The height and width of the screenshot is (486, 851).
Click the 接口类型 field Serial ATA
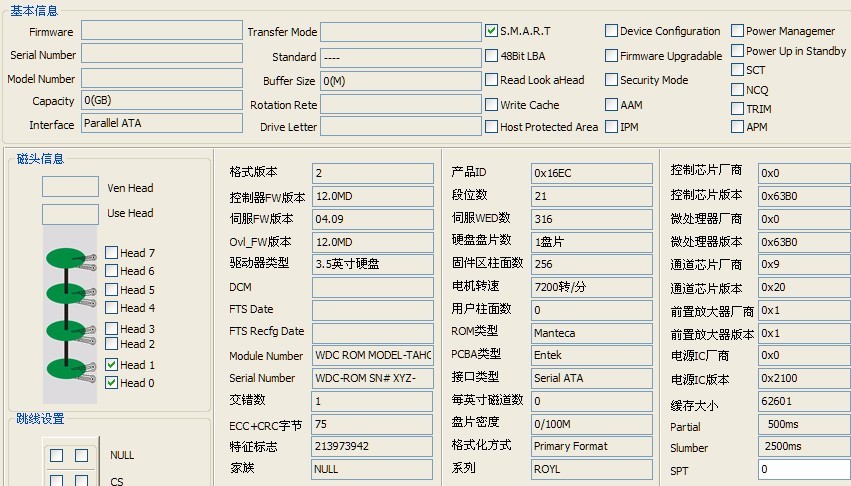[x=592, y=378]
